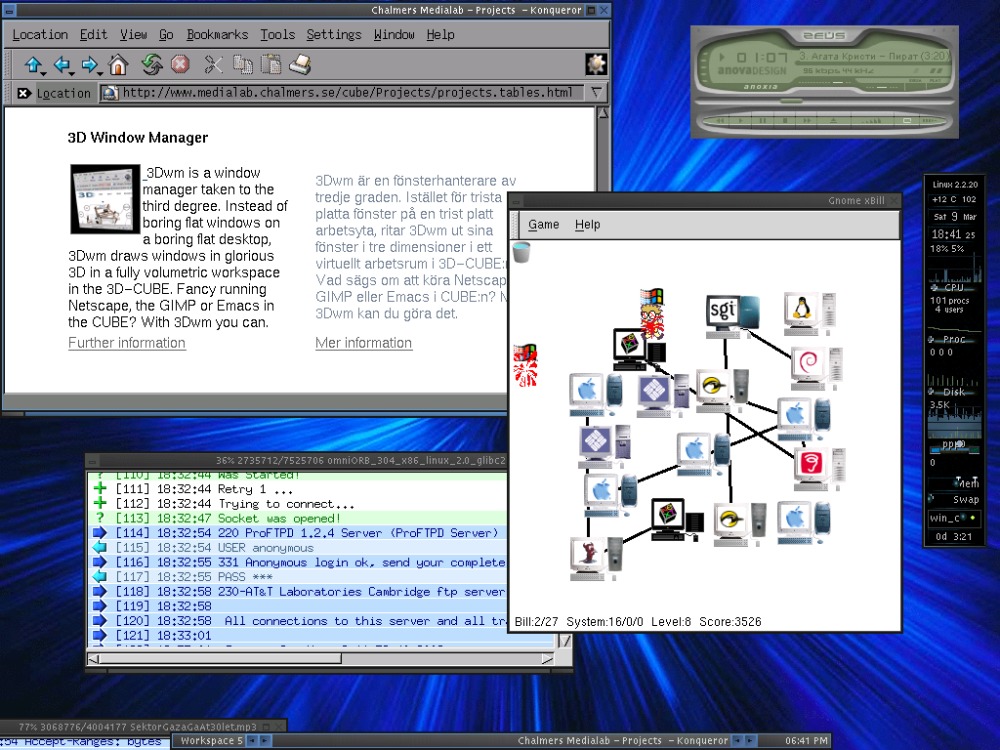
Task: Switch to previous workspace in taskbar
Action: coord(253,740)
